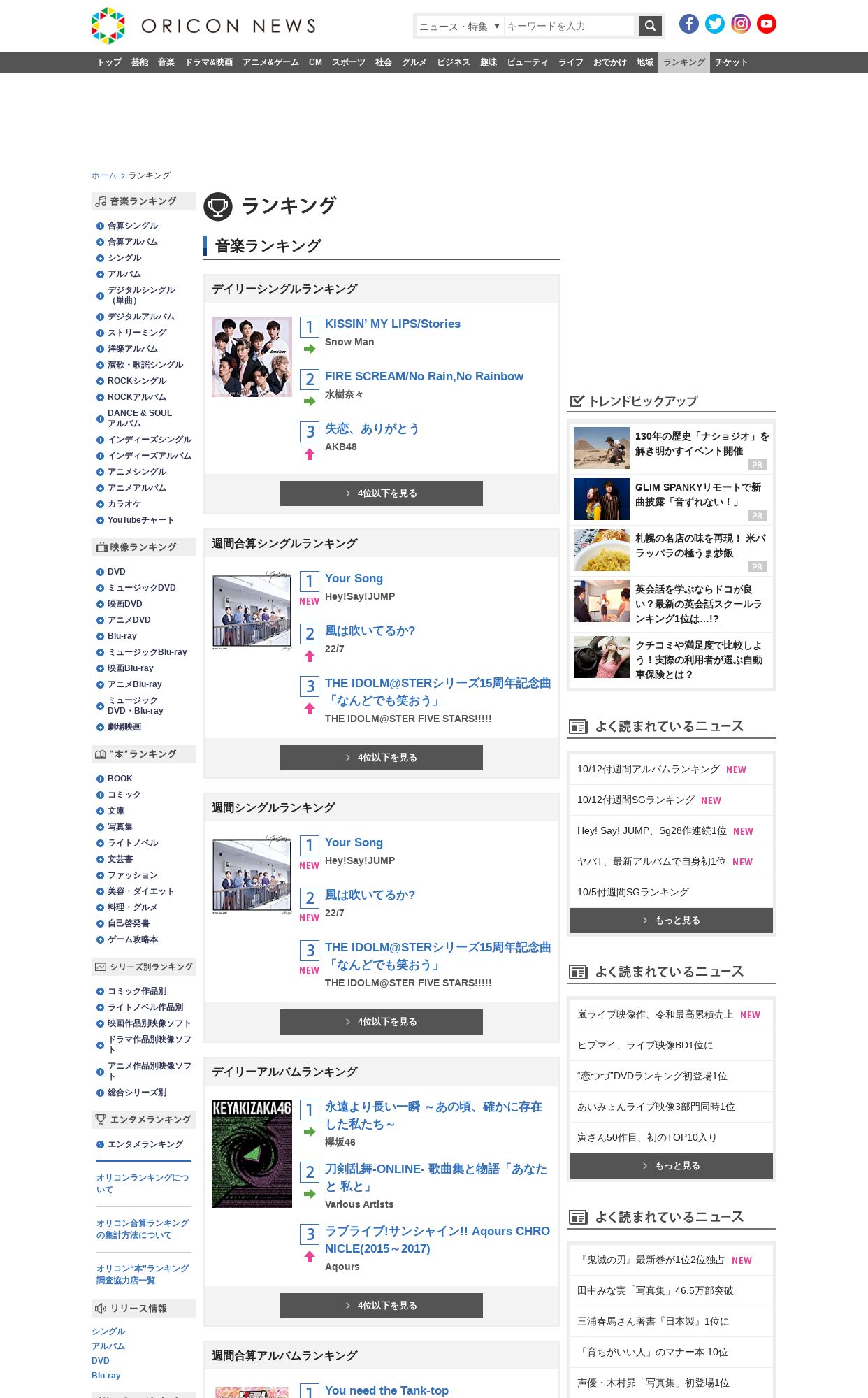This screenshot has height=1398, width=868.
Task: Open 10/12付週間アルバムランキング news item
Action: point(649,769)
